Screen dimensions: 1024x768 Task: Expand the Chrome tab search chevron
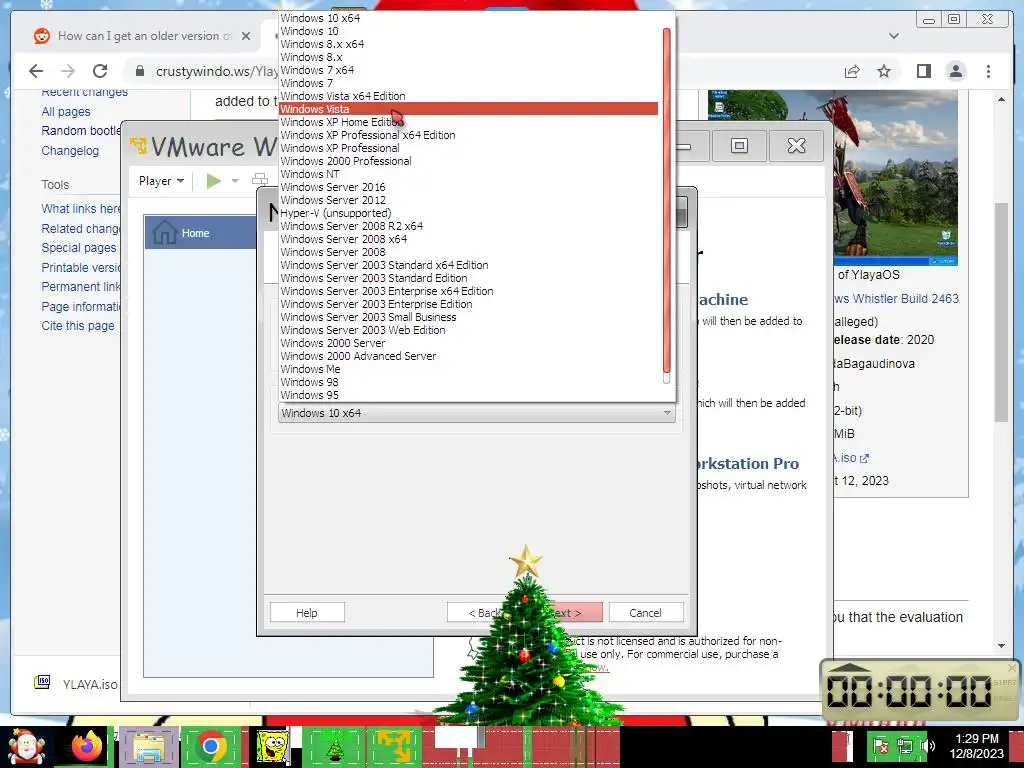894,36
